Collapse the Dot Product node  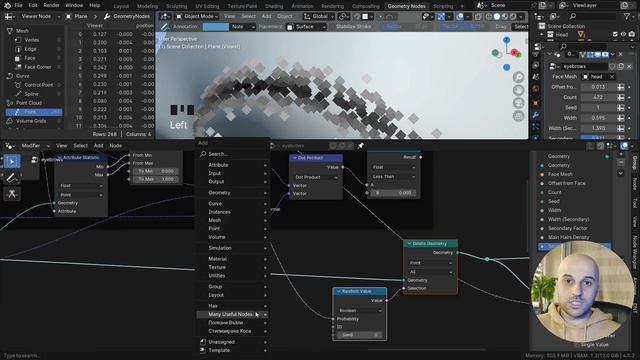(x=295, y=158)
